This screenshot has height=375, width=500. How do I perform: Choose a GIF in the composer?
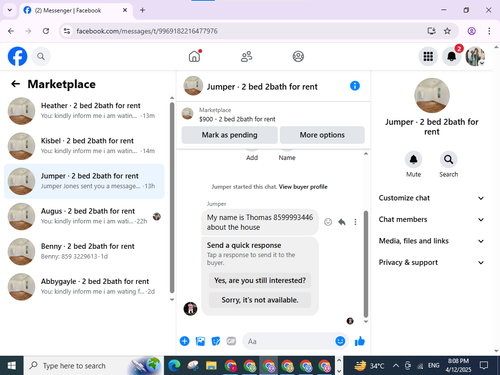pos(231,341)
